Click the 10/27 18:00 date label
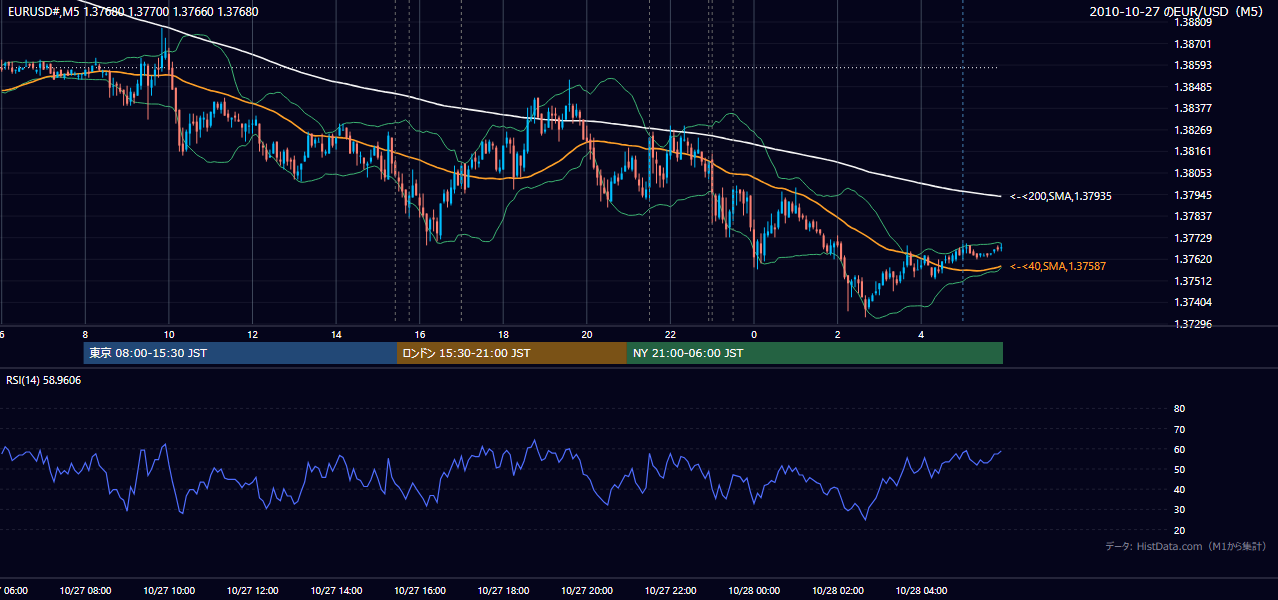The image size is (1278, 600). click(x=503, y=590)
